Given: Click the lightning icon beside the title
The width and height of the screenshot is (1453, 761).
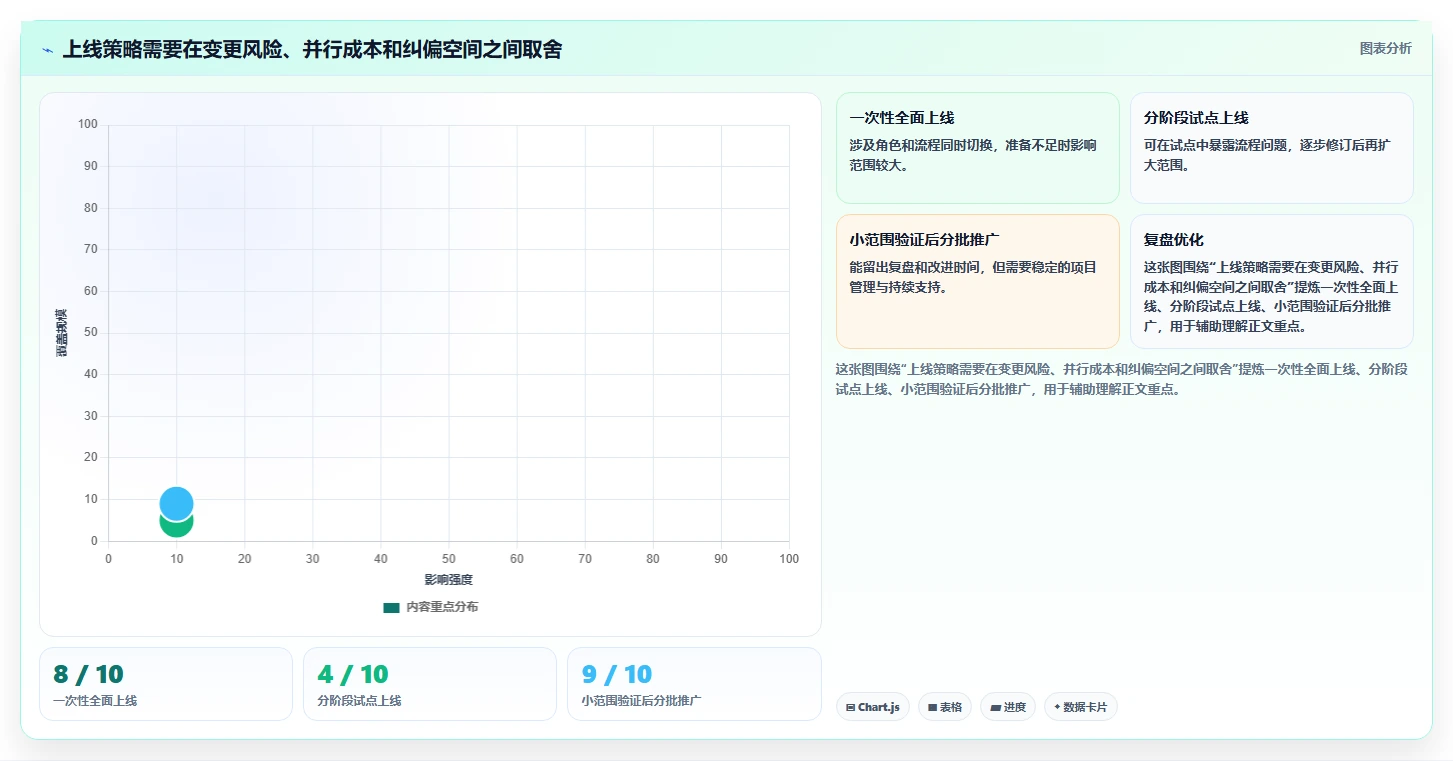Looking at the screenshot, I should point(48,49).
